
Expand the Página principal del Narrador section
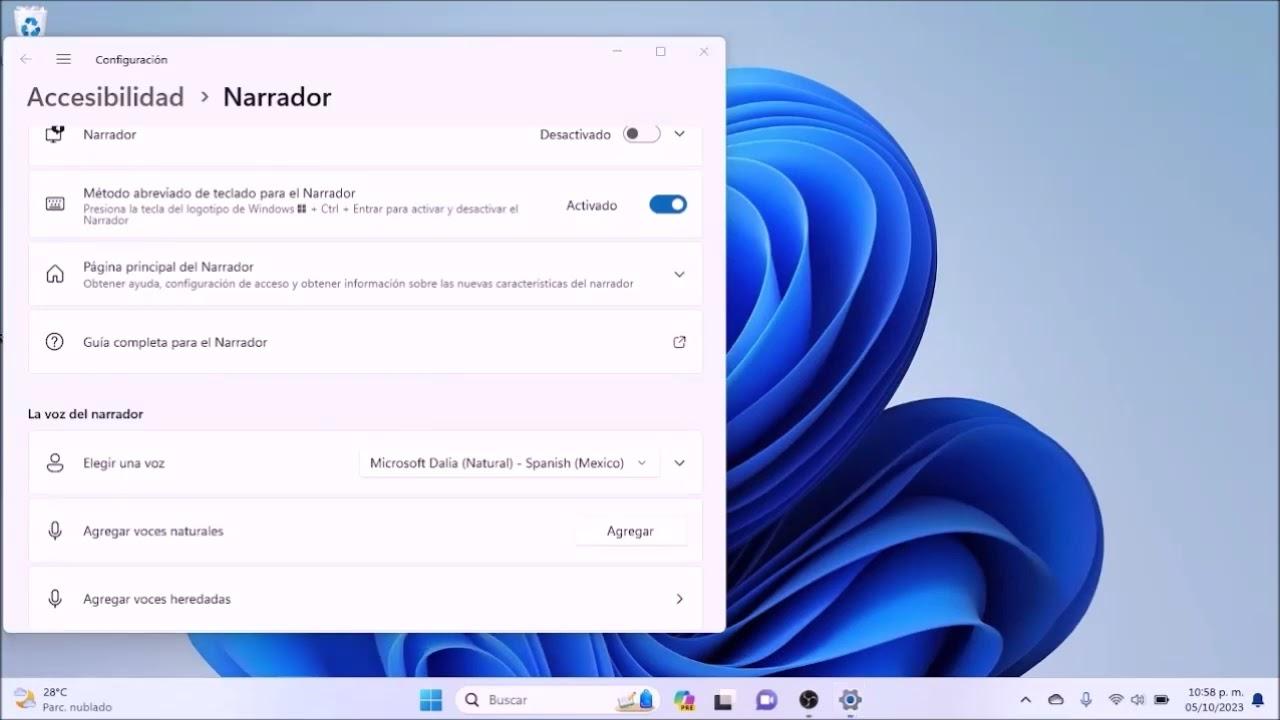679,274
